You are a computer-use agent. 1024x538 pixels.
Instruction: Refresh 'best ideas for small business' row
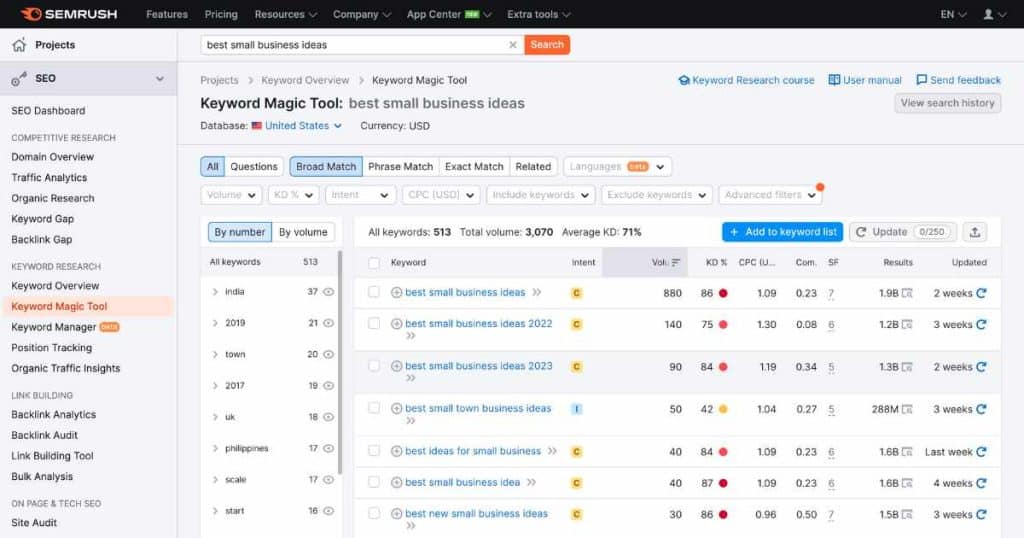(x=981, y=452)
